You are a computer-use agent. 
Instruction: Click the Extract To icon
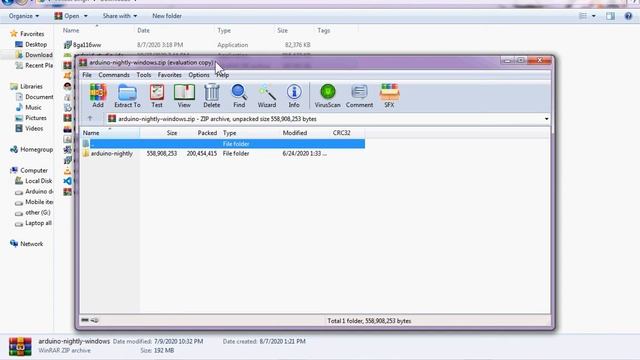click(127, 96)
